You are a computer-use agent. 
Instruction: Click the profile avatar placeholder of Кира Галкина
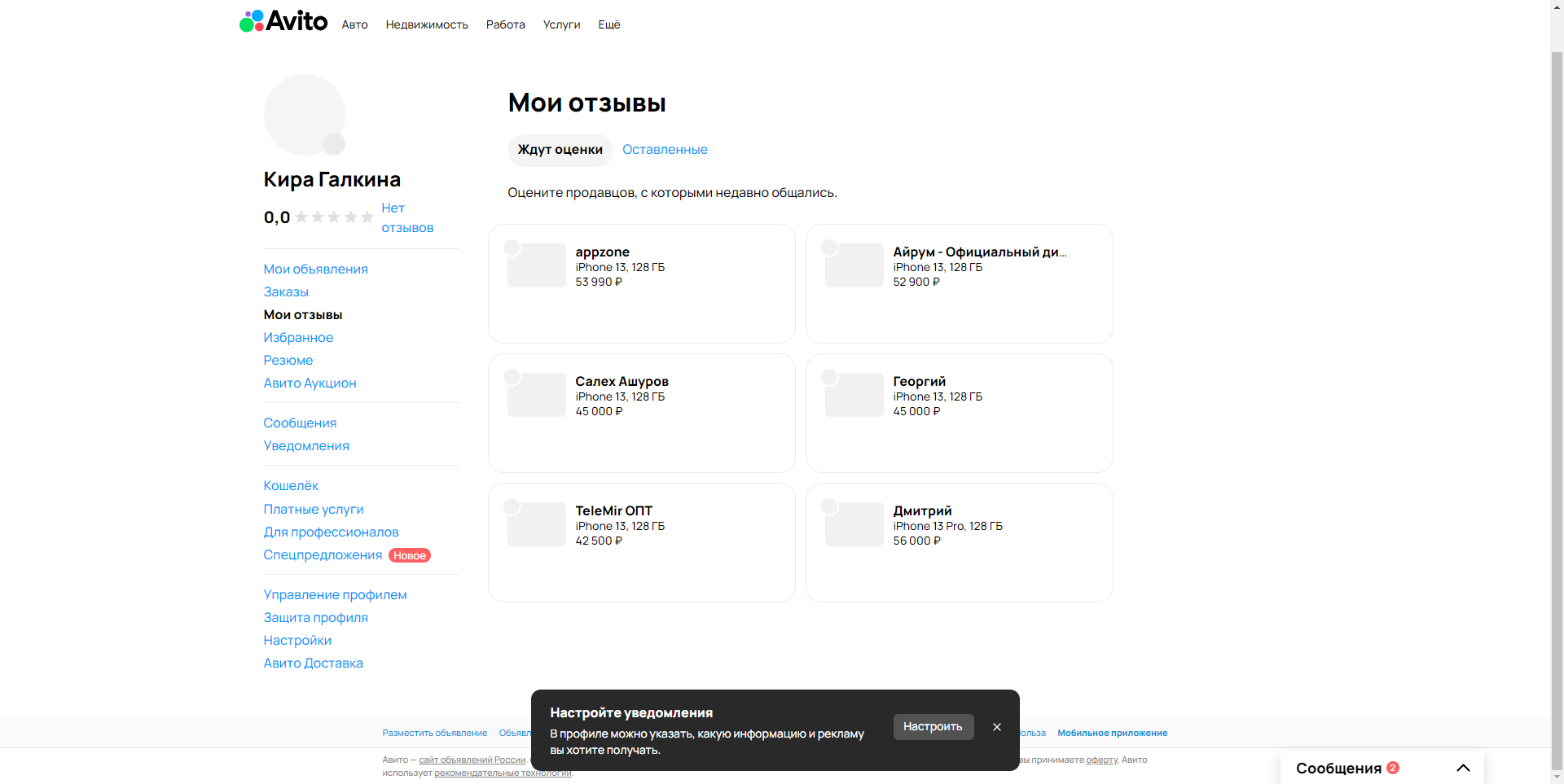tap(304, 115)
